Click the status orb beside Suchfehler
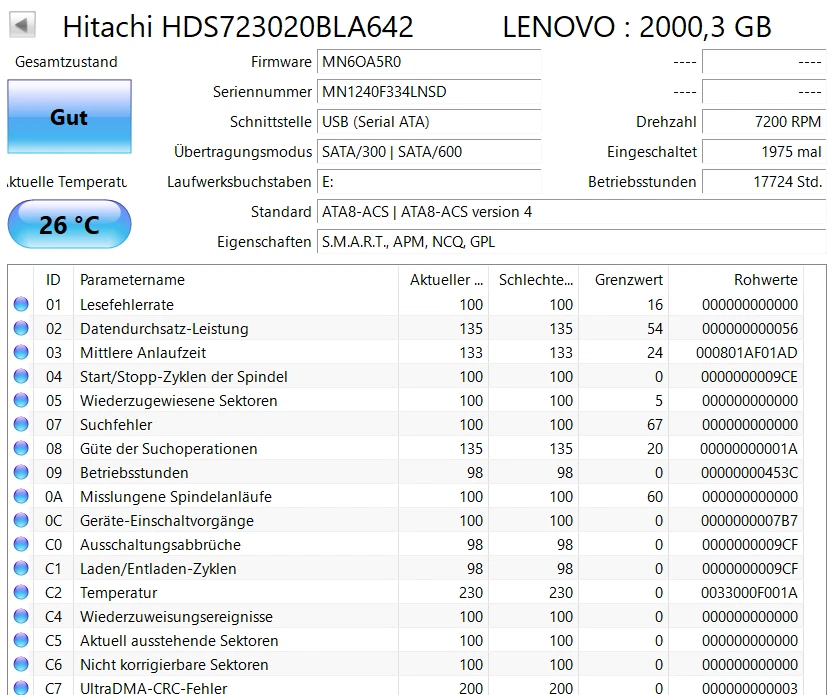 pyautogui.click(x=23, y=424)
